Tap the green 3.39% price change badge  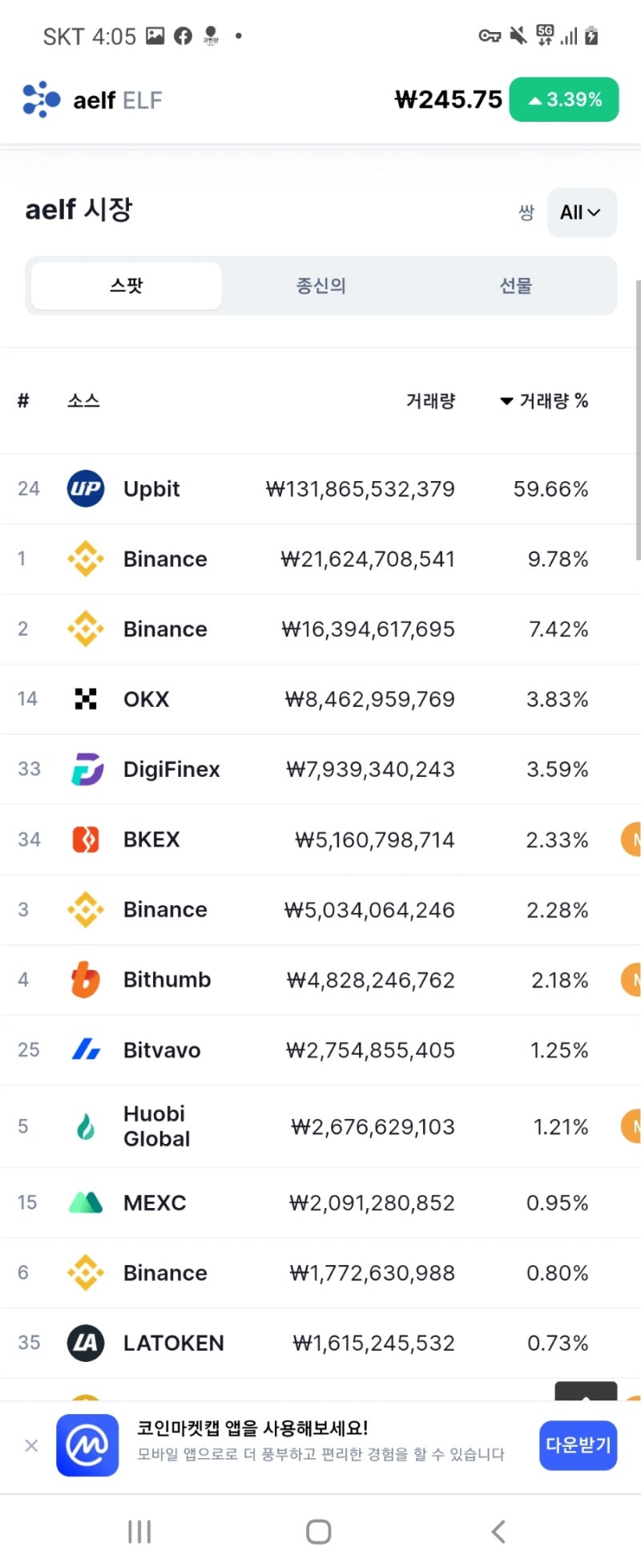(x=564, y=100)
